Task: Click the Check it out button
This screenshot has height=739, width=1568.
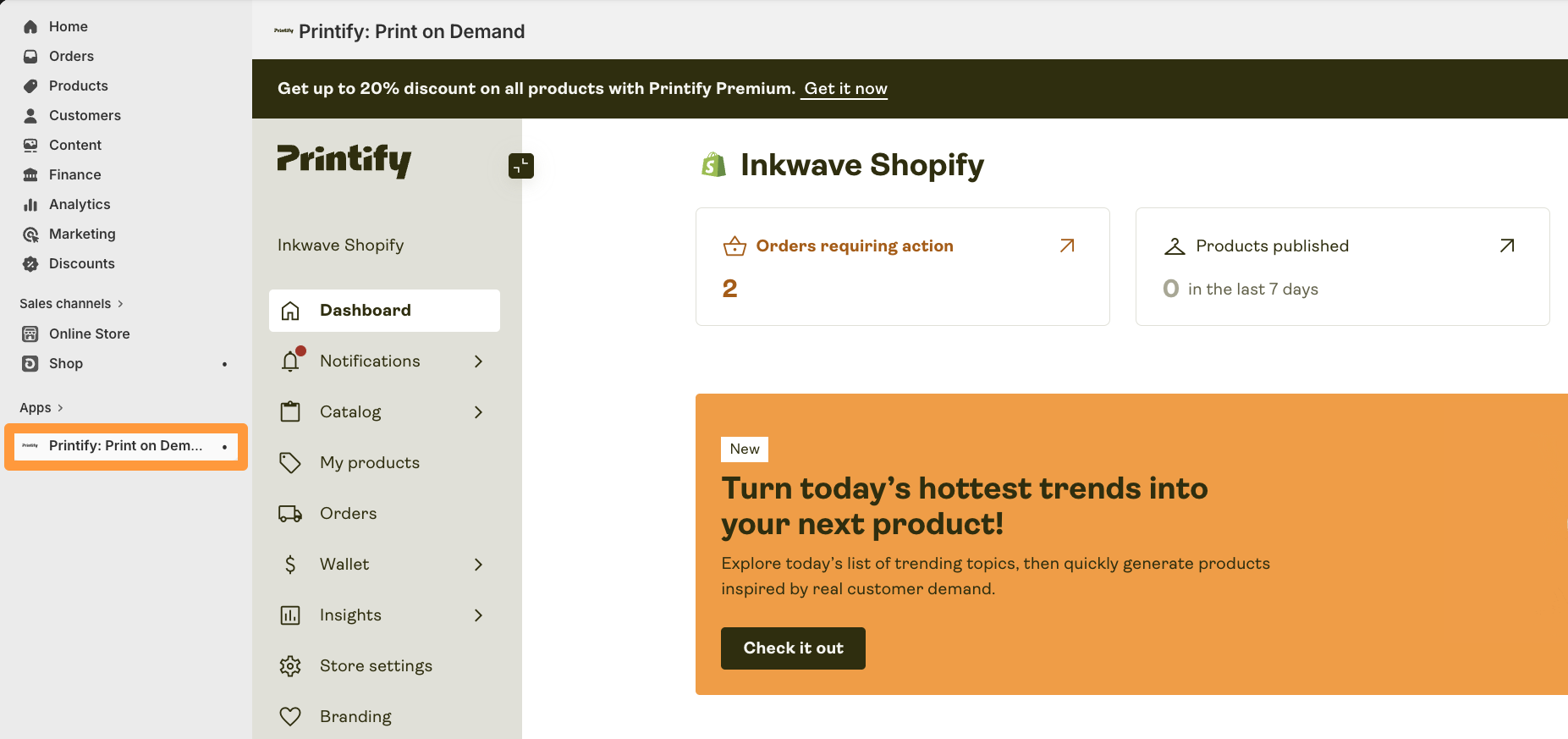Action: coord(793,648)
